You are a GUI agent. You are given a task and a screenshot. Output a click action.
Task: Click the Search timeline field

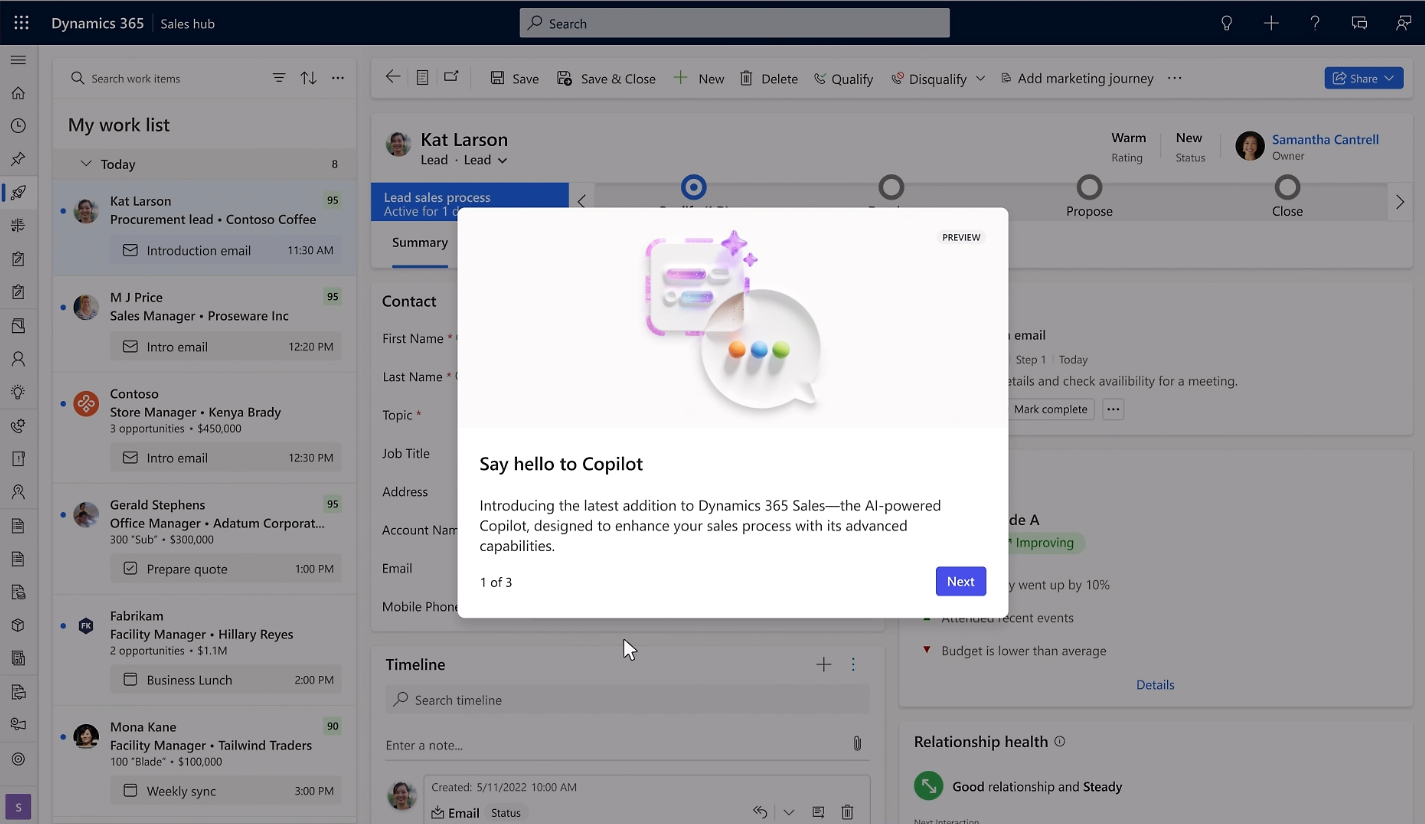pos(627,699)
